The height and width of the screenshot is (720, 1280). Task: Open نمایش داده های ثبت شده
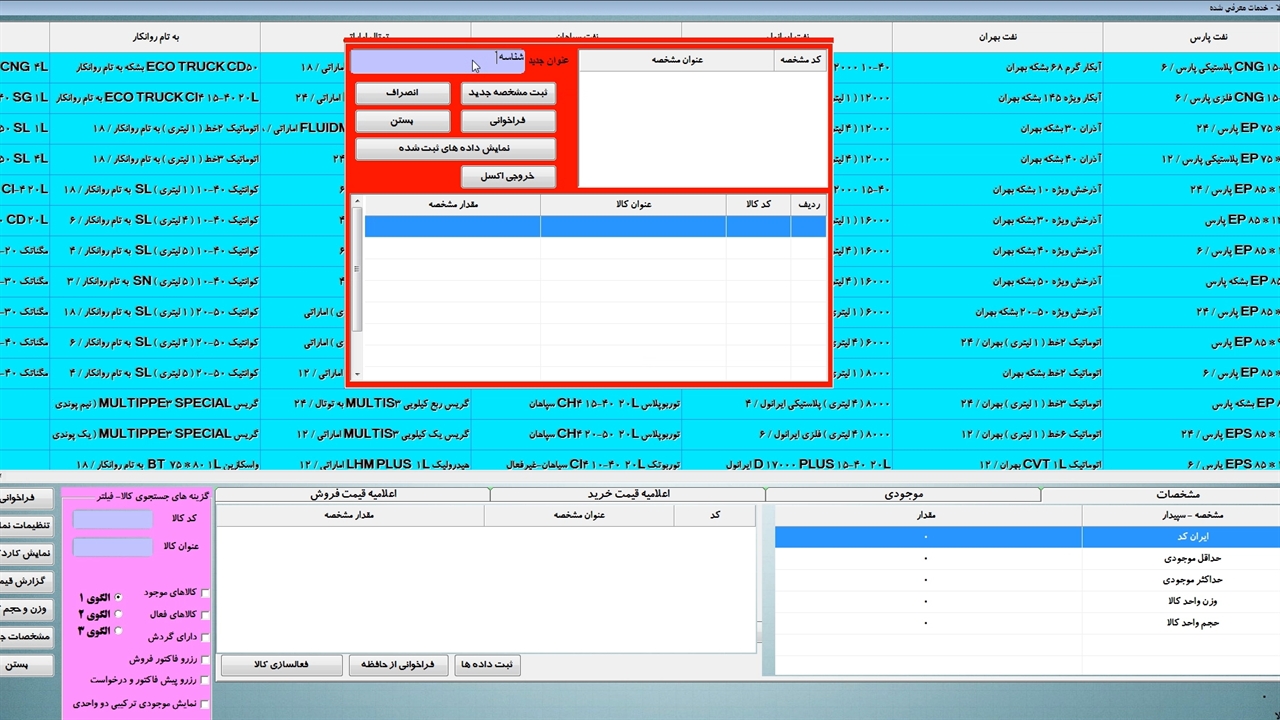point(455,149)
